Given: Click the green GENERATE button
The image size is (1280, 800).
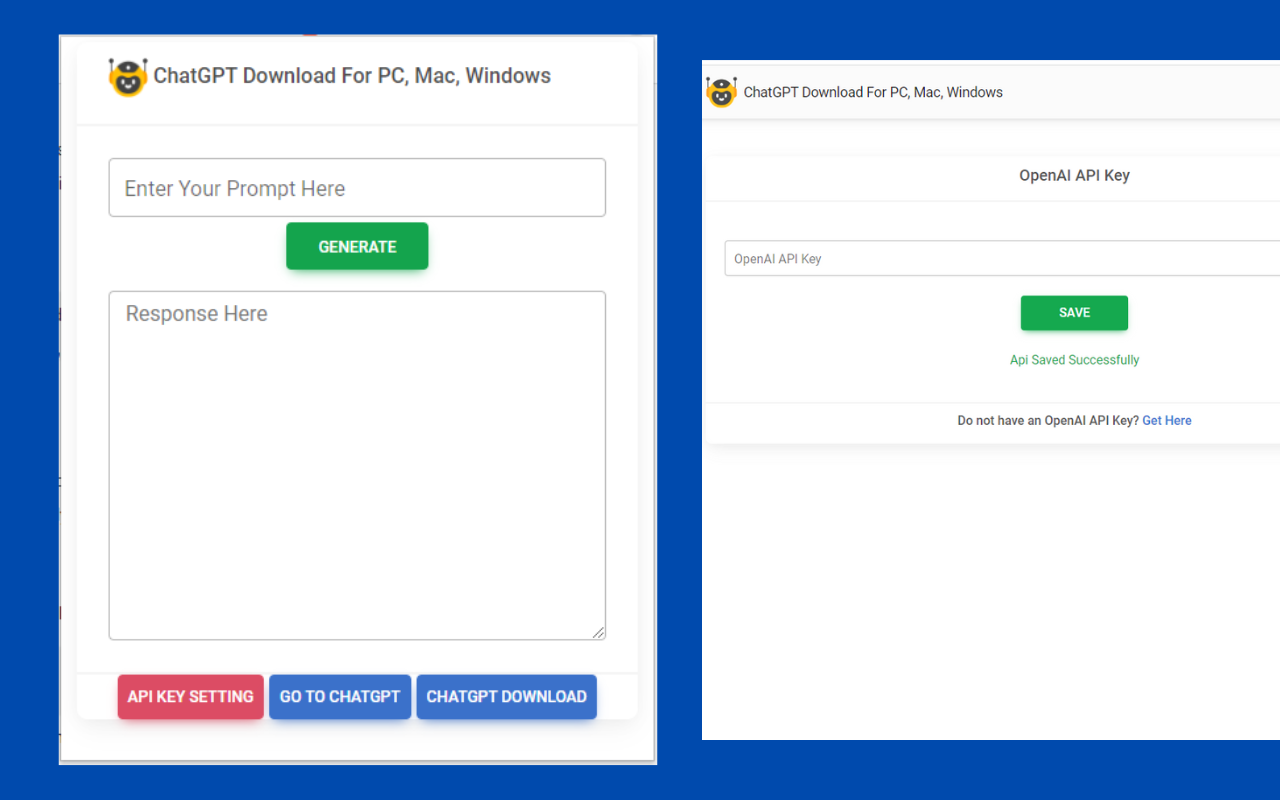Looking at the screenshot, I should [357, 246].
